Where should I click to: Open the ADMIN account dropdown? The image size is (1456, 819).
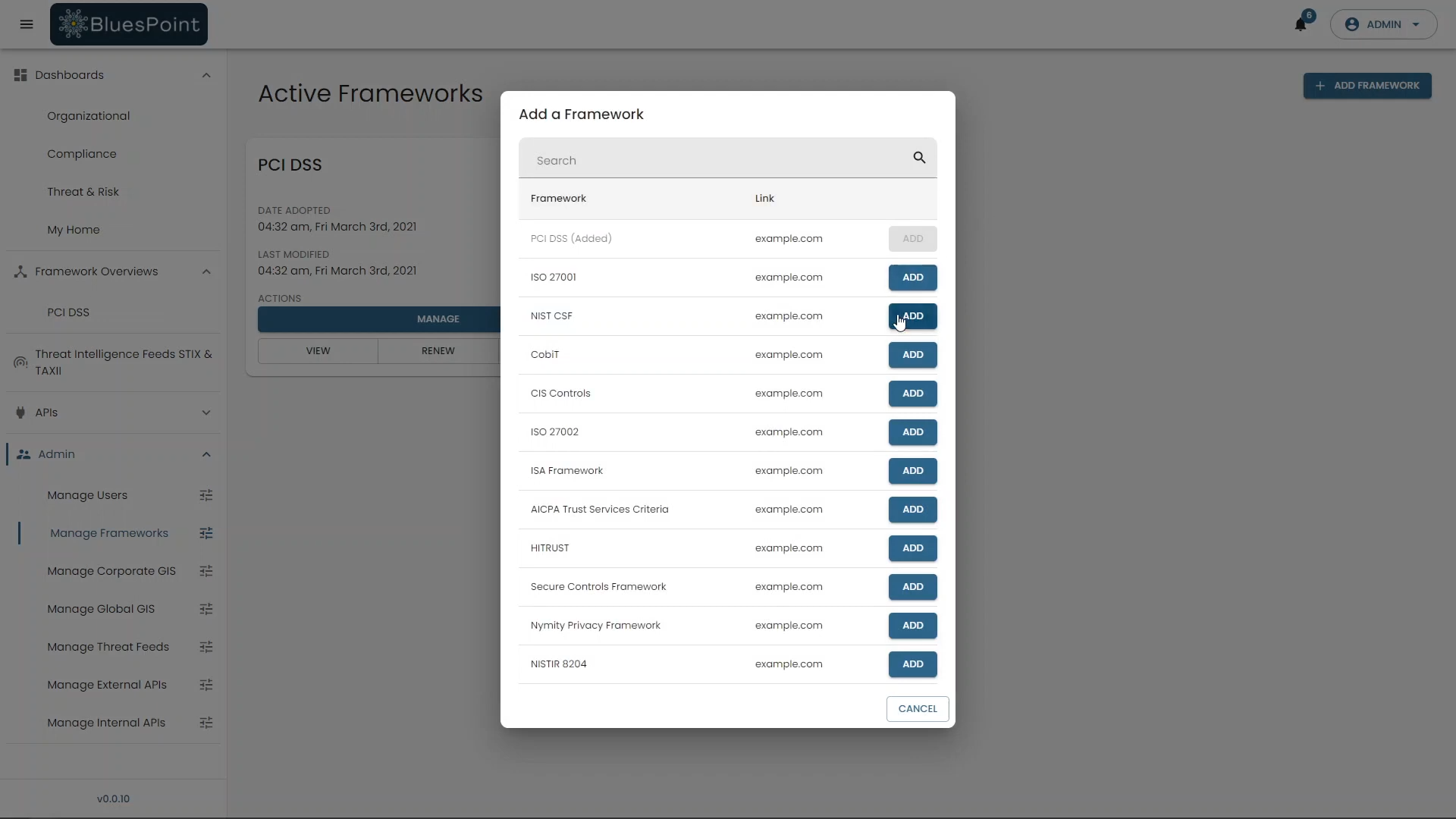(1383, 24)
